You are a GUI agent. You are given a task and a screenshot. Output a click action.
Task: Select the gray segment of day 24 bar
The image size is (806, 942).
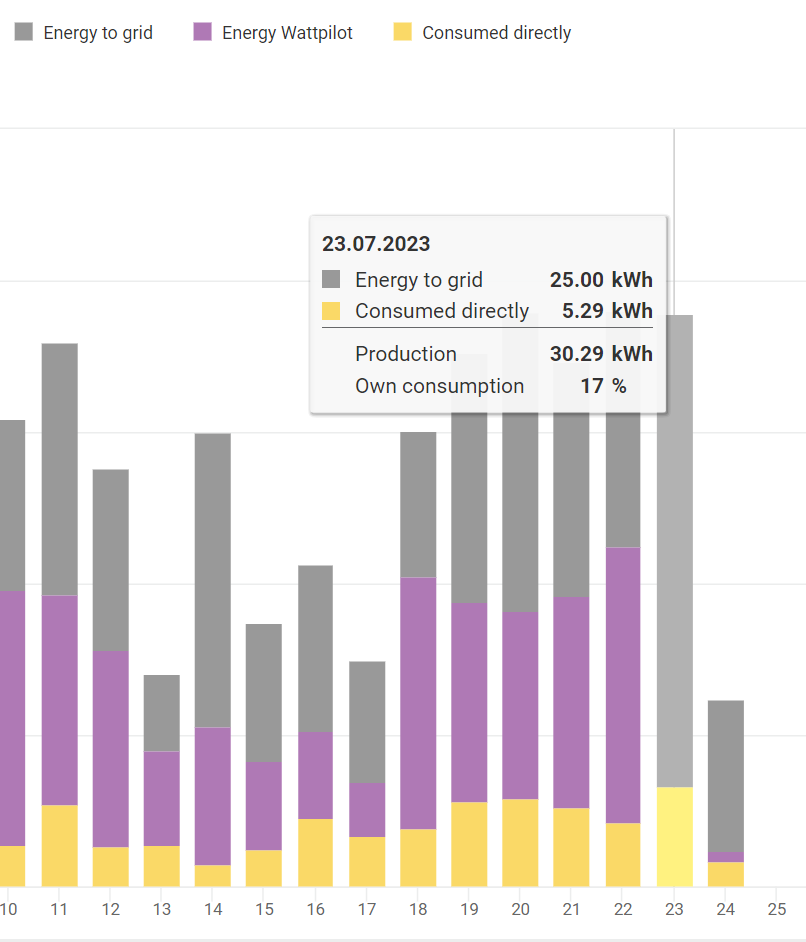(x=725, y=775)
